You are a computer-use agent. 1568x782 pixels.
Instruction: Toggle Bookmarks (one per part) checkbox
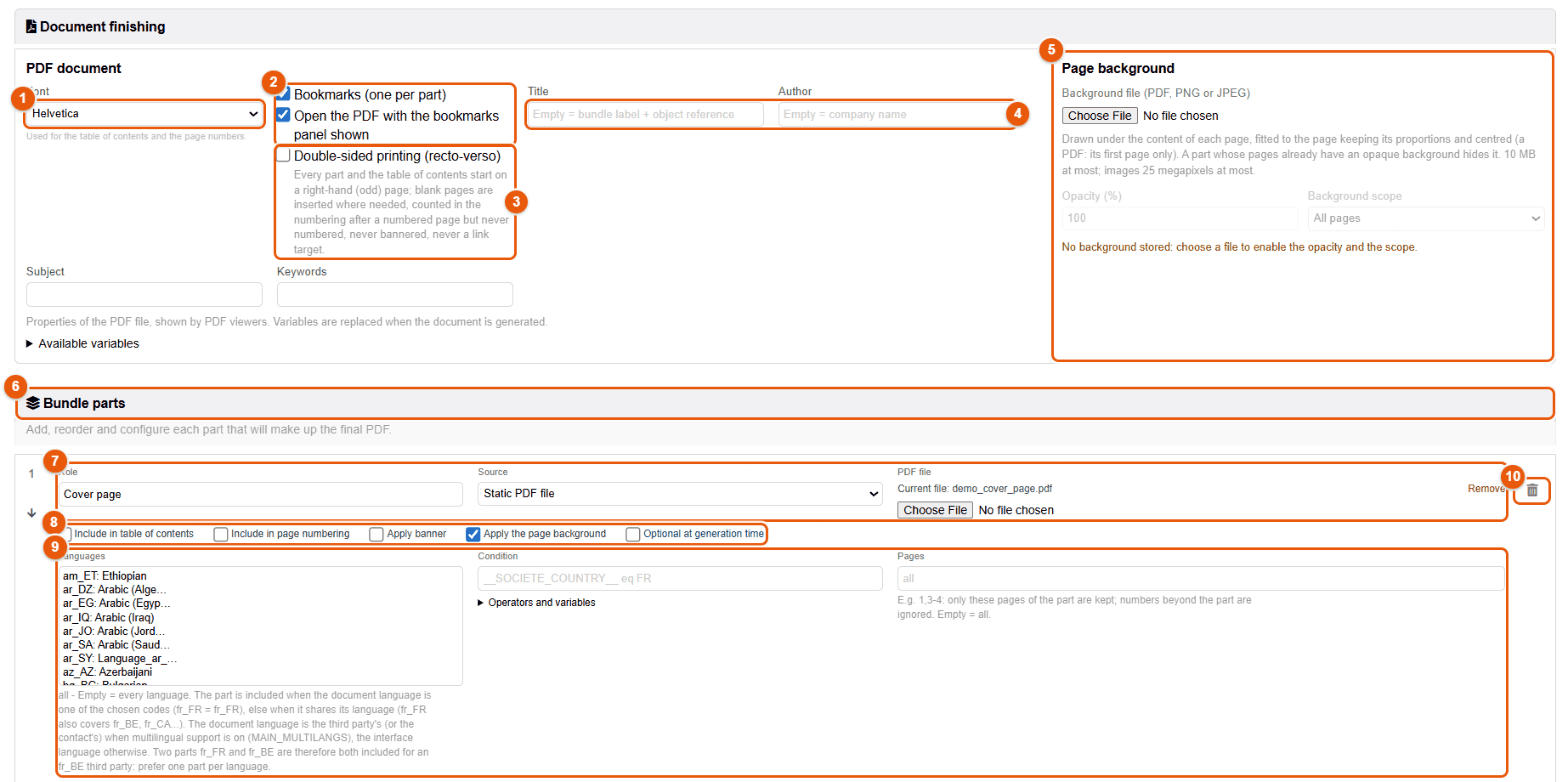tap(283, 94)
